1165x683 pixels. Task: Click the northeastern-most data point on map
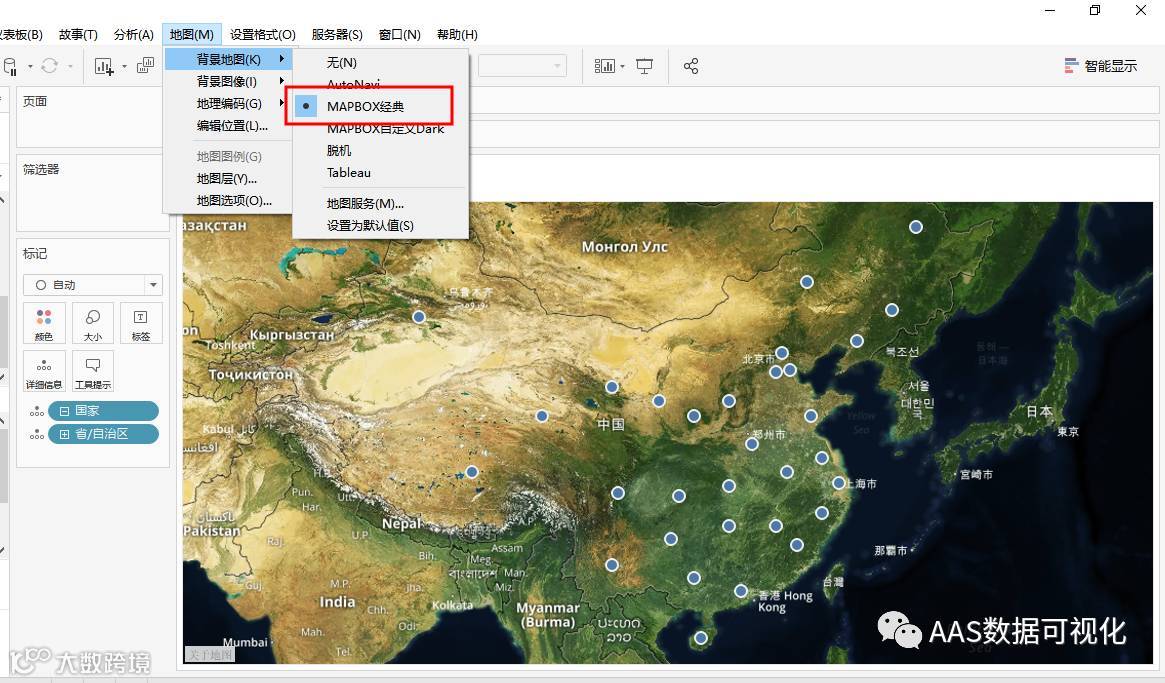pyautogui.click(x=916, y=227)
